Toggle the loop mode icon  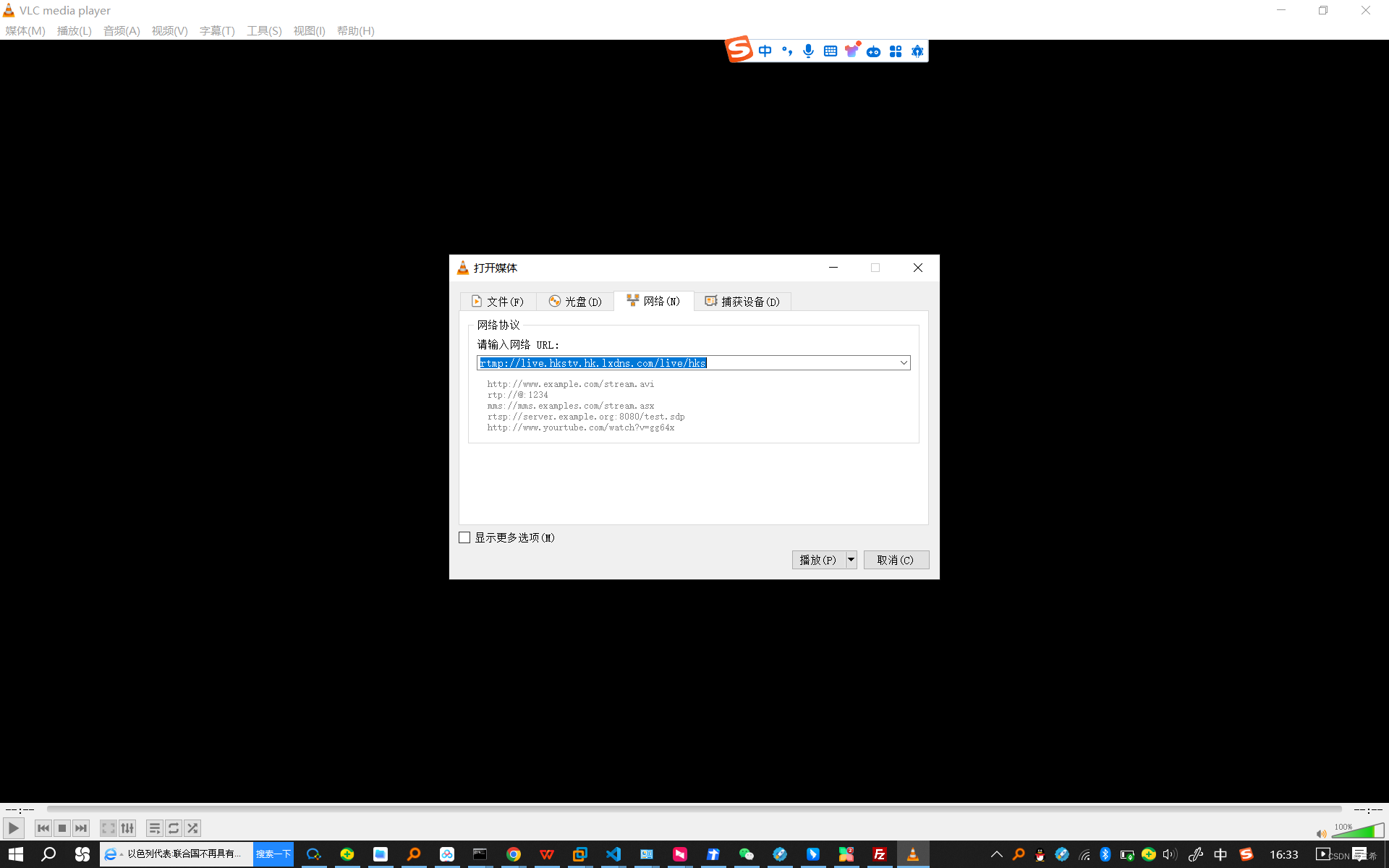(x=174, y=828)
